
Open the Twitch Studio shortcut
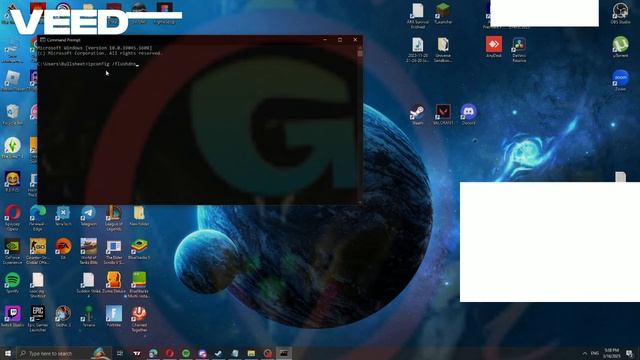pyautogui.click(x=12, y=316)
